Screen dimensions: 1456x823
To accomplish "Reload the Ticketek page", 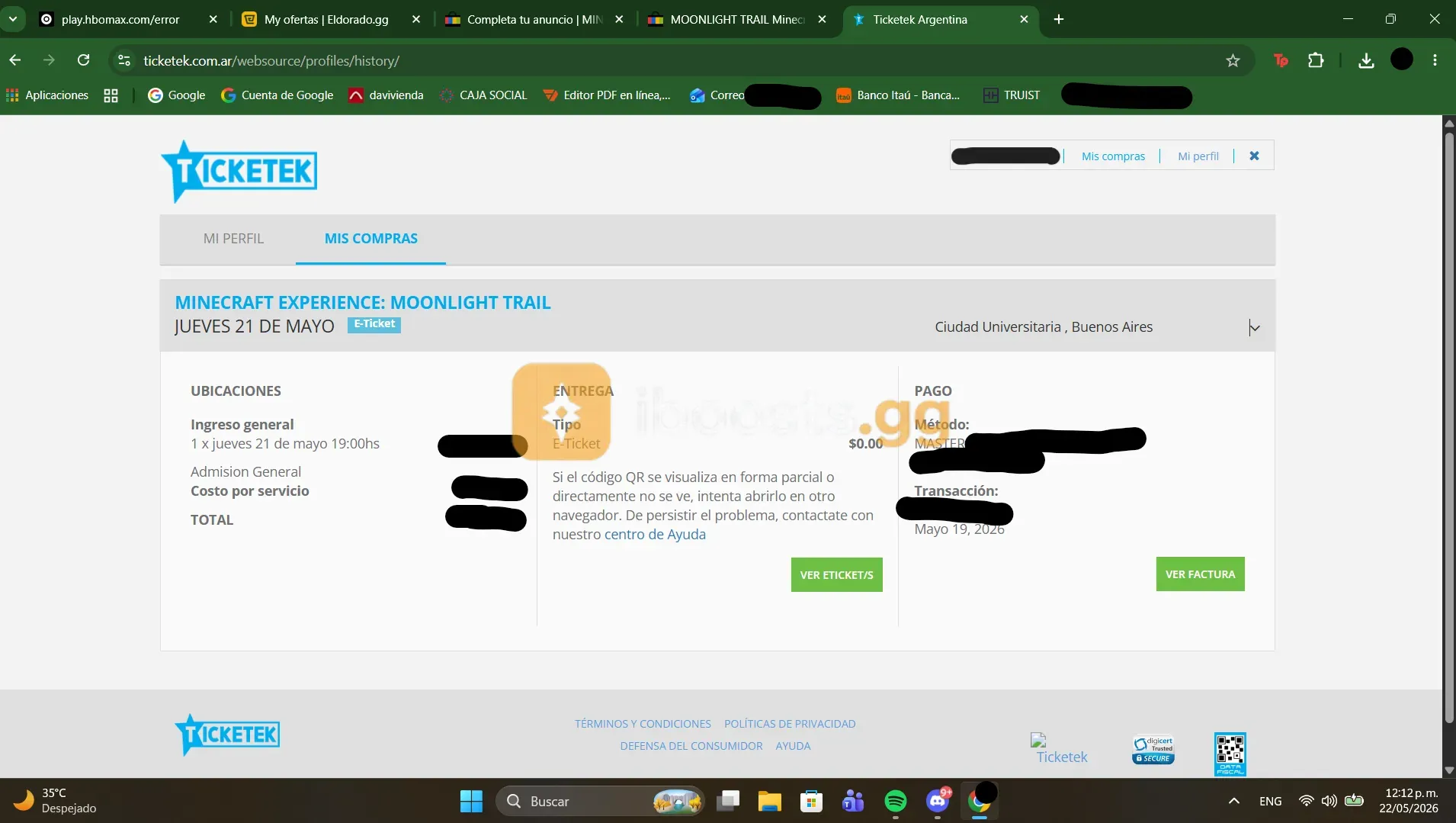I will (84, 60).
